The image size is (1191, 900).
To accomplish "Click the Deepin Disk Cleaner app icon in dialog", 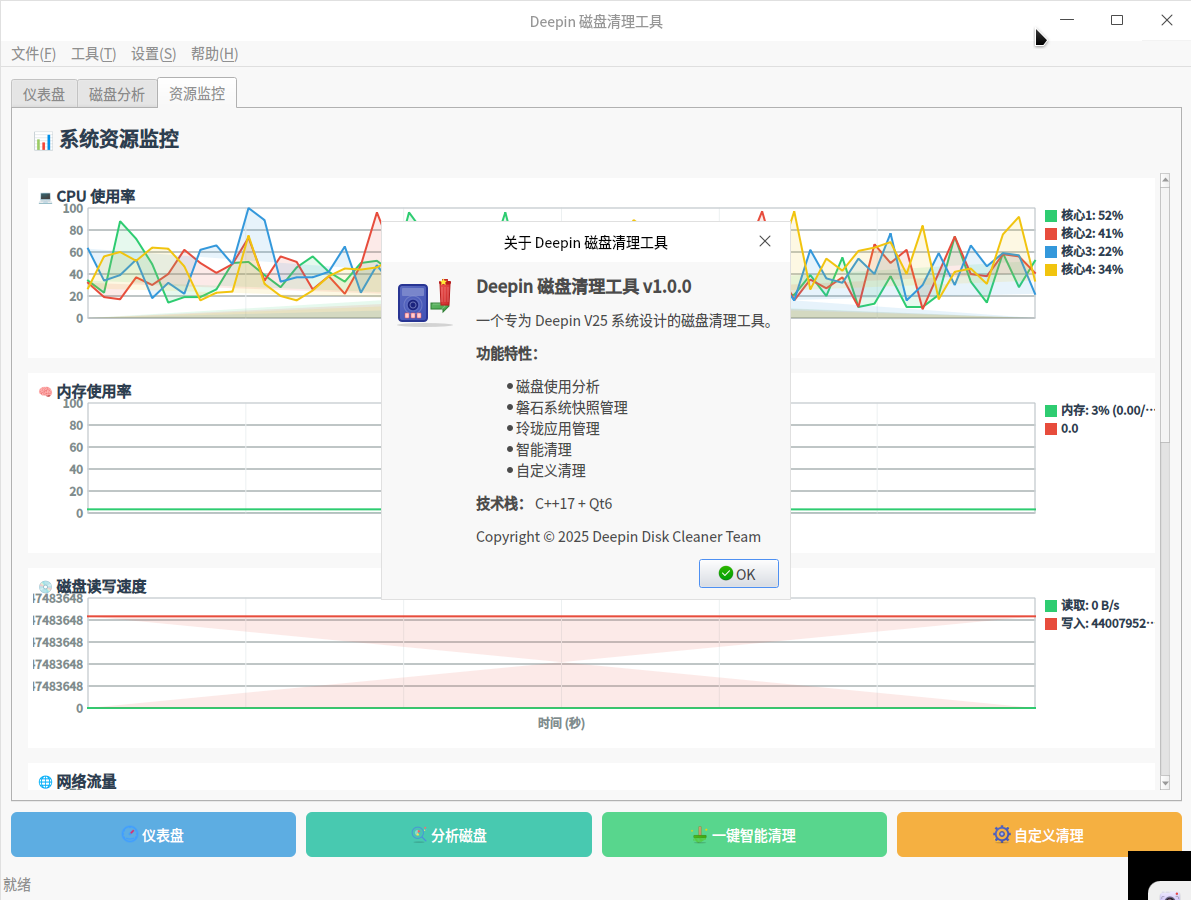I will pos(425,300).
